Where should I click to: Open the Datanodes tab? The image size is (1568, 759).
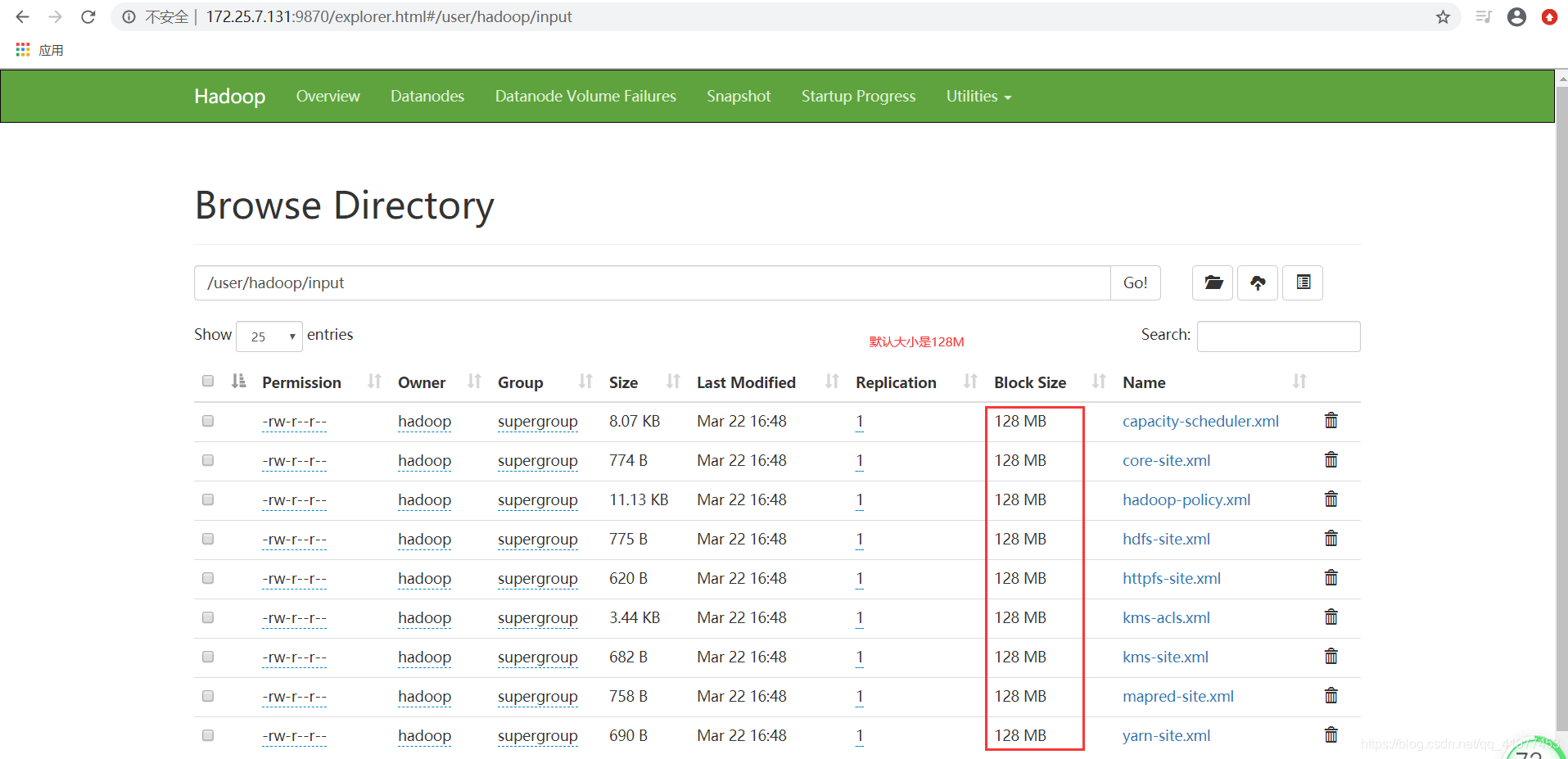tap(427, 96)
